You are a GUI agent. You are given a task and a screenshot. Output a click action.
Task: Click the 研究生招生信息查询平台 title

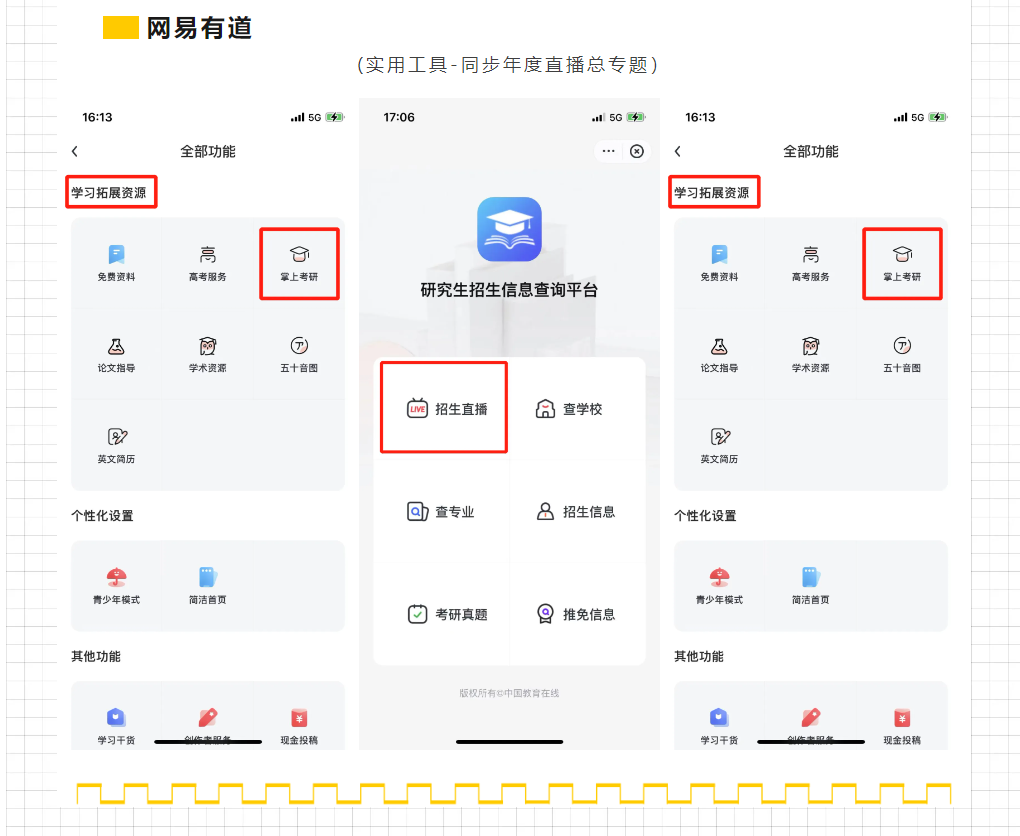click(509, 290)
